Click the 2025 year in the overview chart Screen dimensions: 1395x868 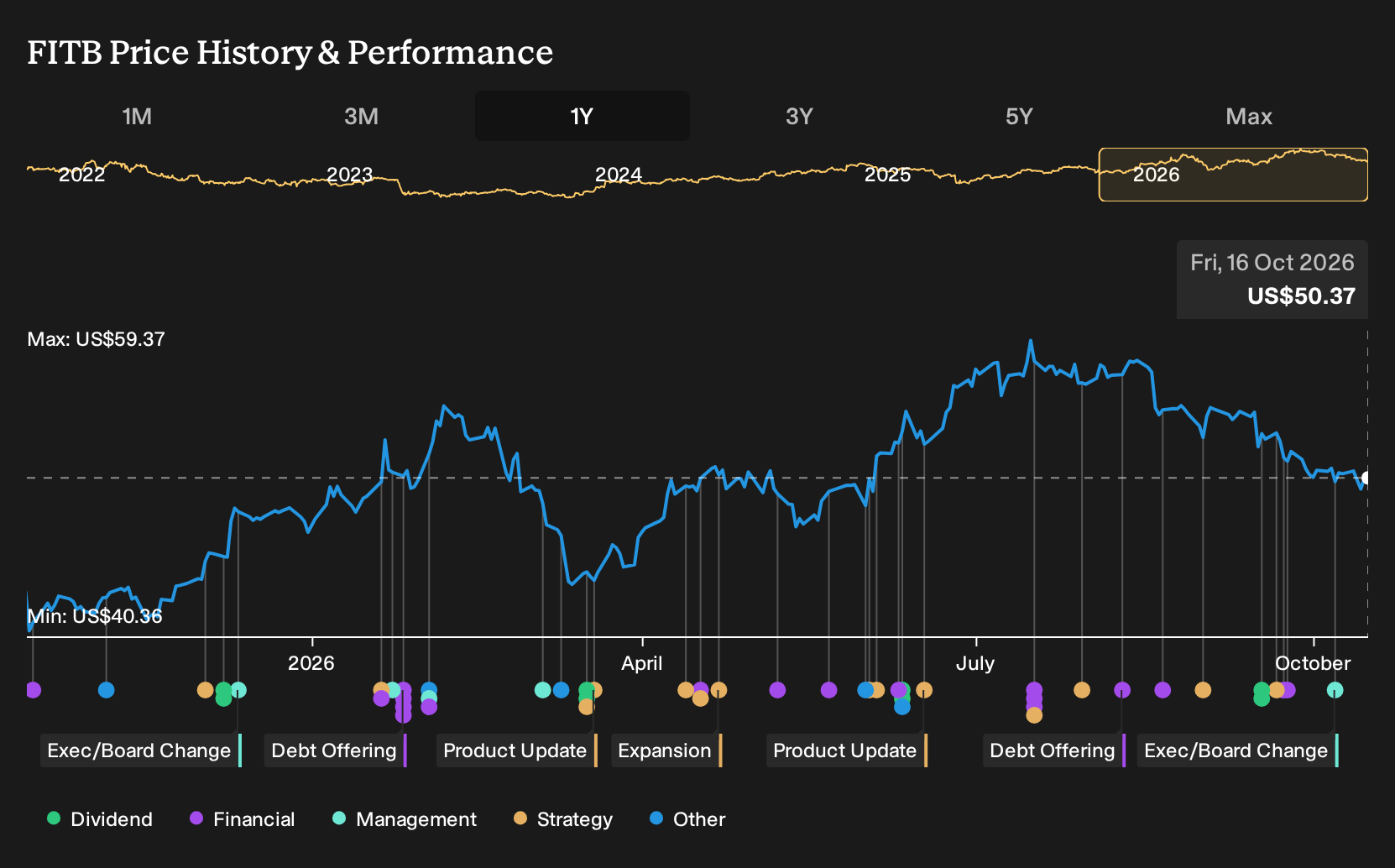(887, 175)
